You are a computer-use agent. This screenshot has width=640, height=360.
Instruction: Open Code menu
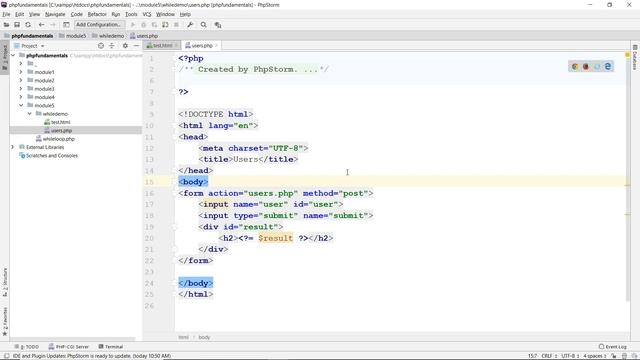76,14
